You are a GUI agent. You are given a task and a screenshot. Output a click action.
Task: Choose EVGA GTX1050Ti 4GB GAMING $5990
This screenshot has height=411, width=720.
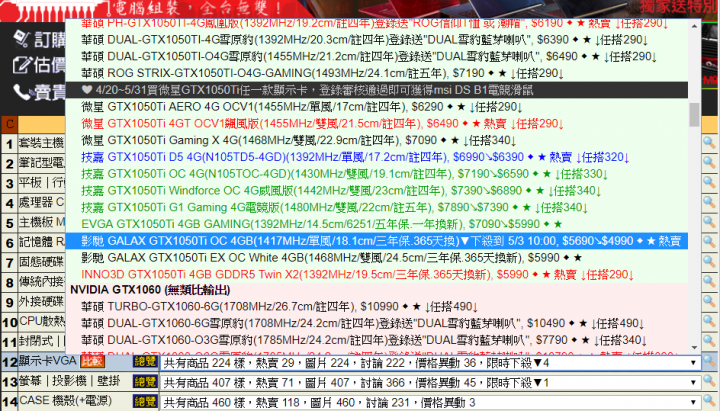[x=377, y=224]
